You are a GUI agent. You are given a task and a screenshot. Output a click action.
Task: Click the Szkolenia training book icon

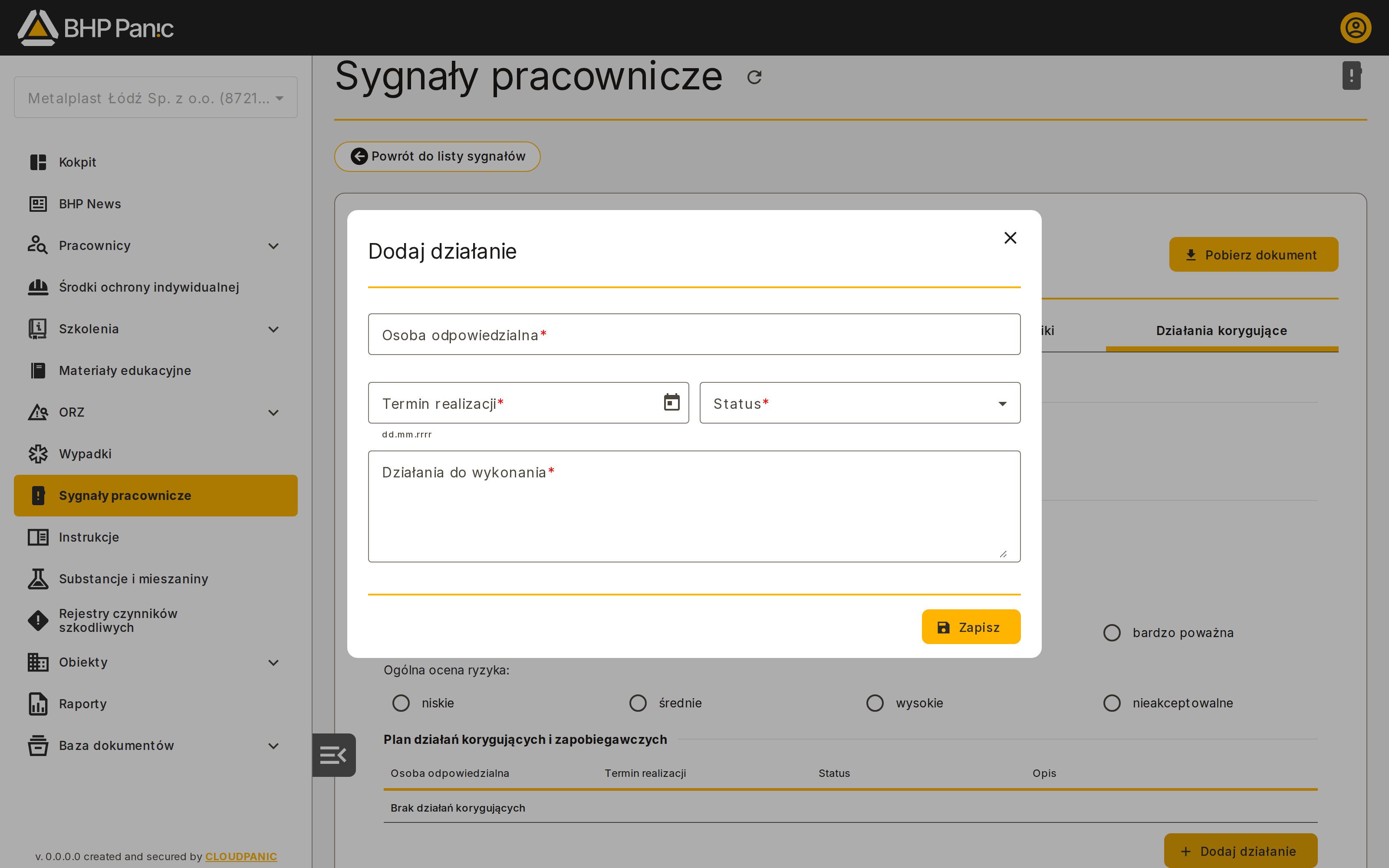[x=38, y=329]
